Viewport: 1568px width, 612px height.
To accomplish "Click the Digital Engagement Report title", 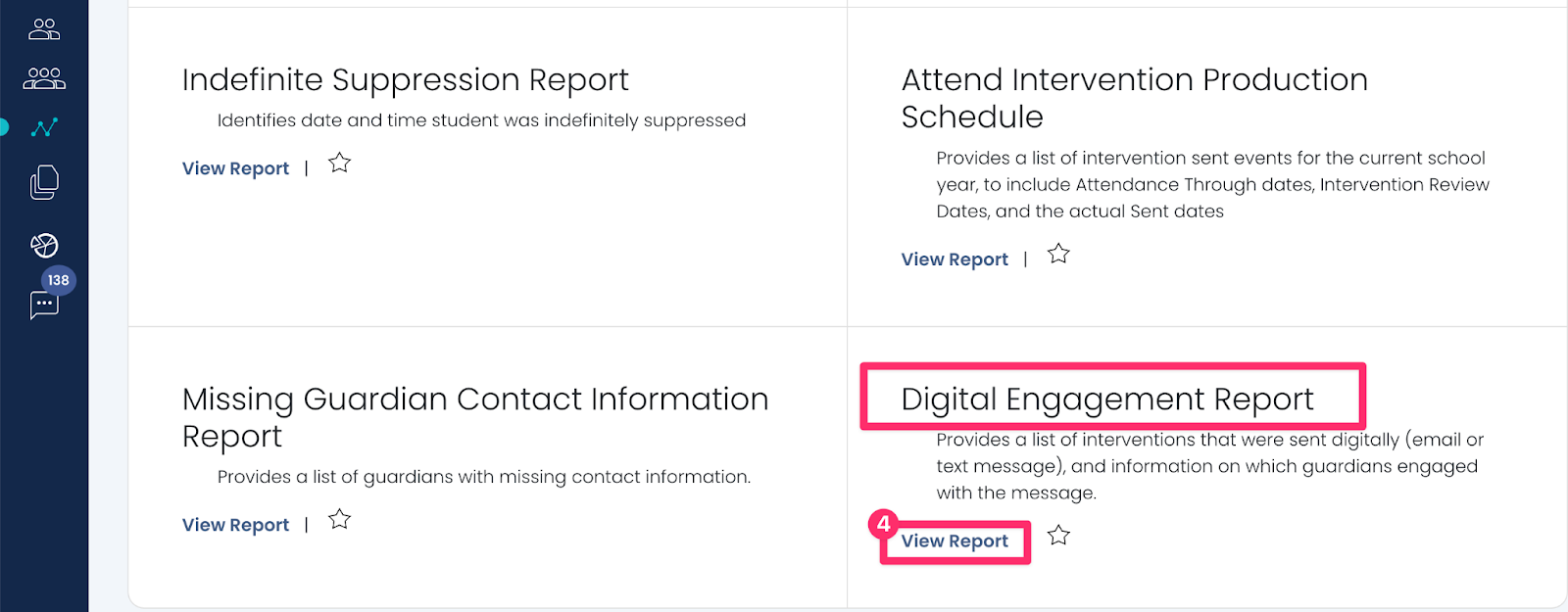I will click(x=1107, y=400).
